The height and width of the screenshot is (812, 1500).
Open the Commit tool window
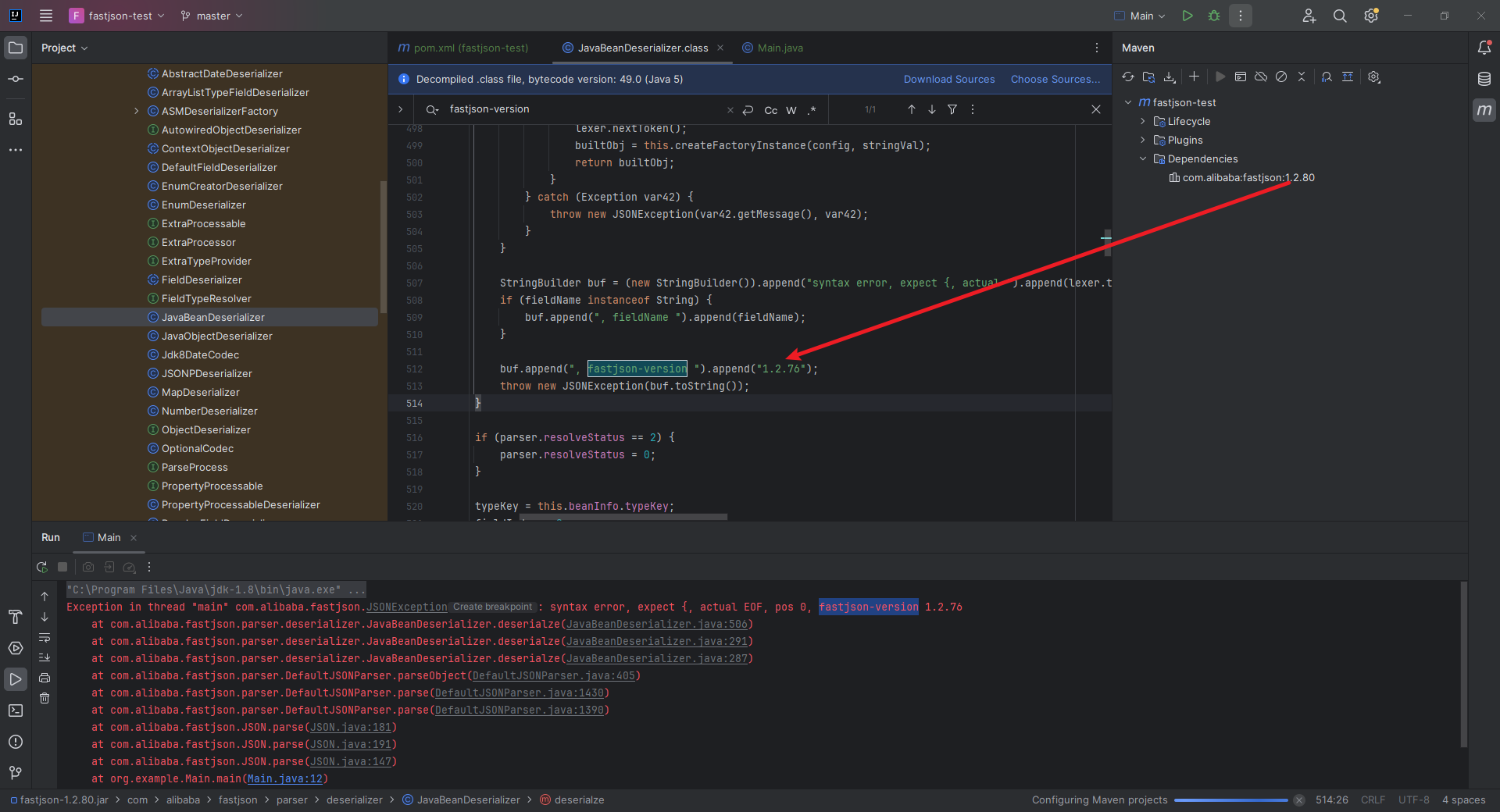tap(16, 79)
